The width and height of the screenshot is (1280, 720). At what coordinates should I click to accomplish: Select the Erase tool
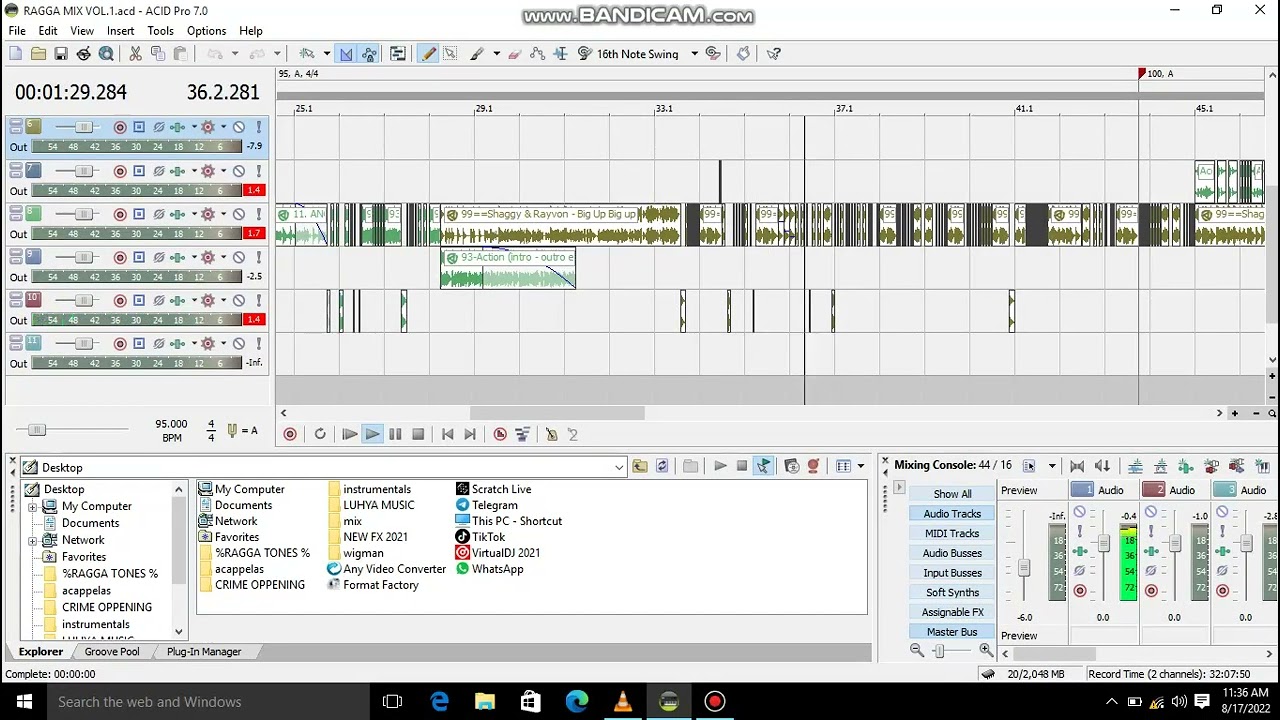click(514, 54)
